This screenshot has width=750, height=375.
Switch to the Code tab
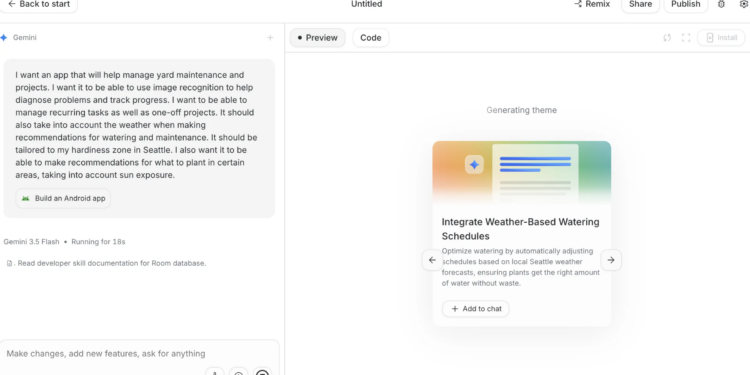(x=371, y=38)
